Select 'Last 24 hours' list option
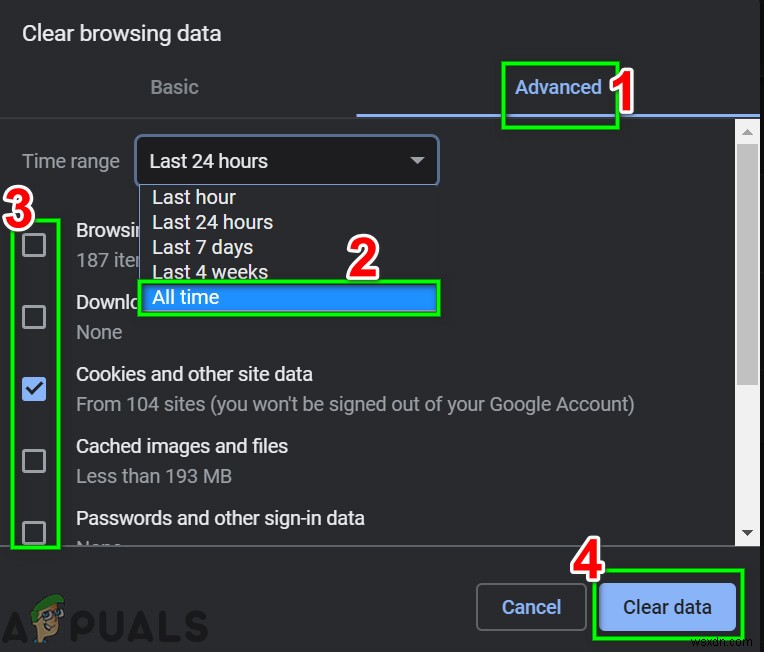 pyautogui.click(x=212, y=222)
